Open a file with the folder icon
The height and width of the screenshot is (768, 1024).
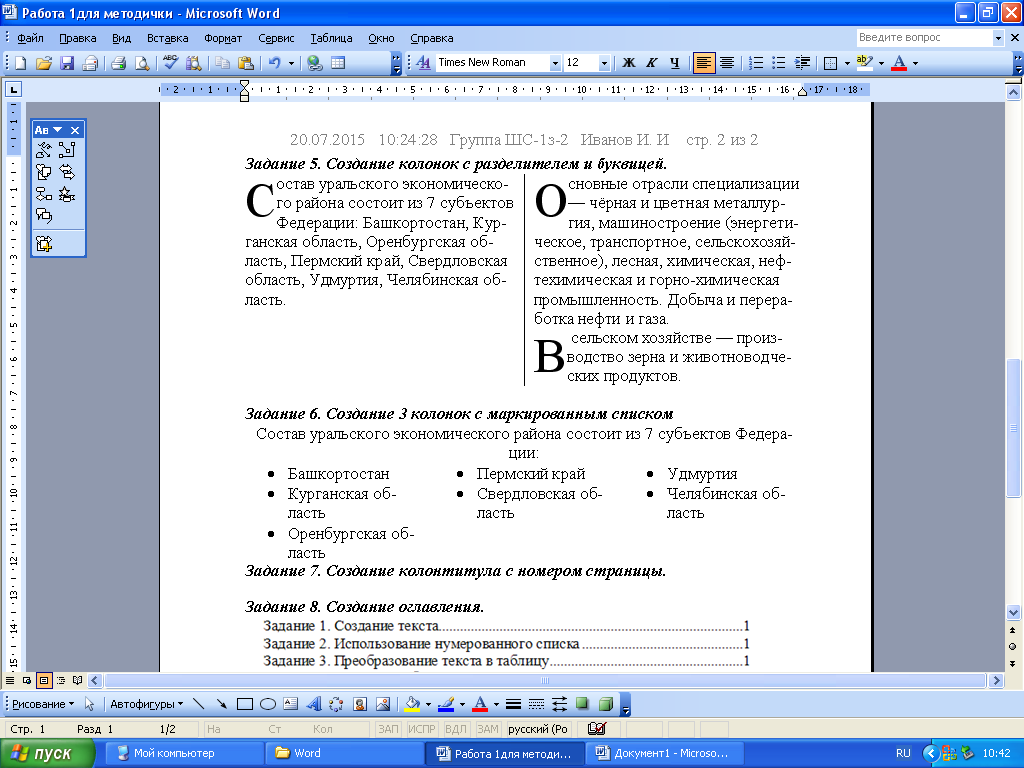click(x=44, y=63)
